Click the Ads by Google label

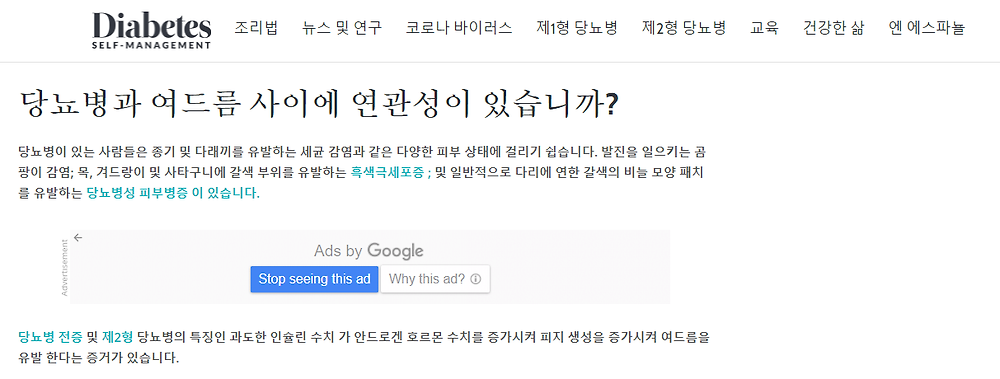pyautogui.click(x=369, y=251)
